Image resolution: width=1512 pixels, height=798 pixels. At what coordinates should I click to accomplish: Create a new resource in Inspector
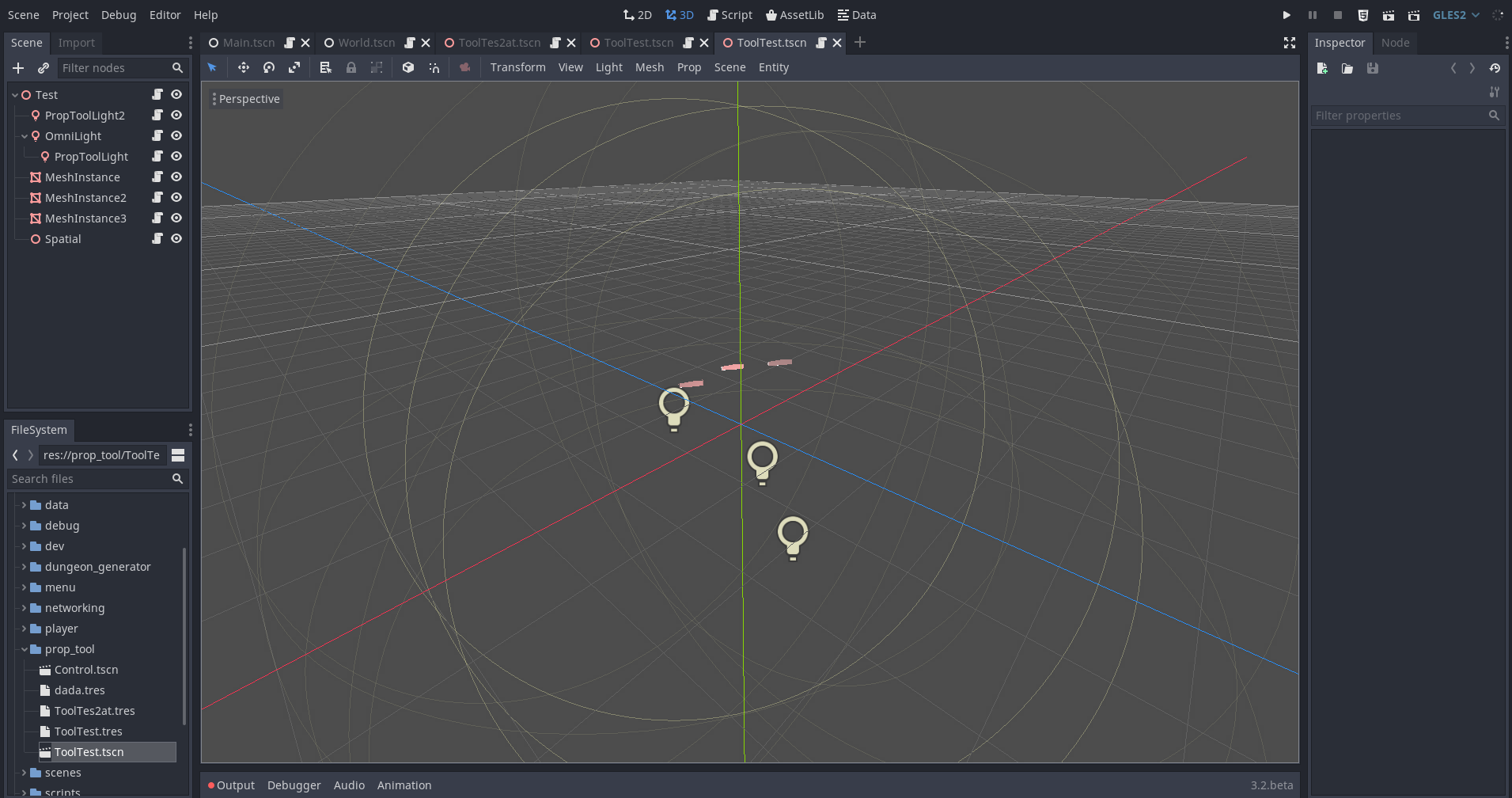tap(1322, 68)
